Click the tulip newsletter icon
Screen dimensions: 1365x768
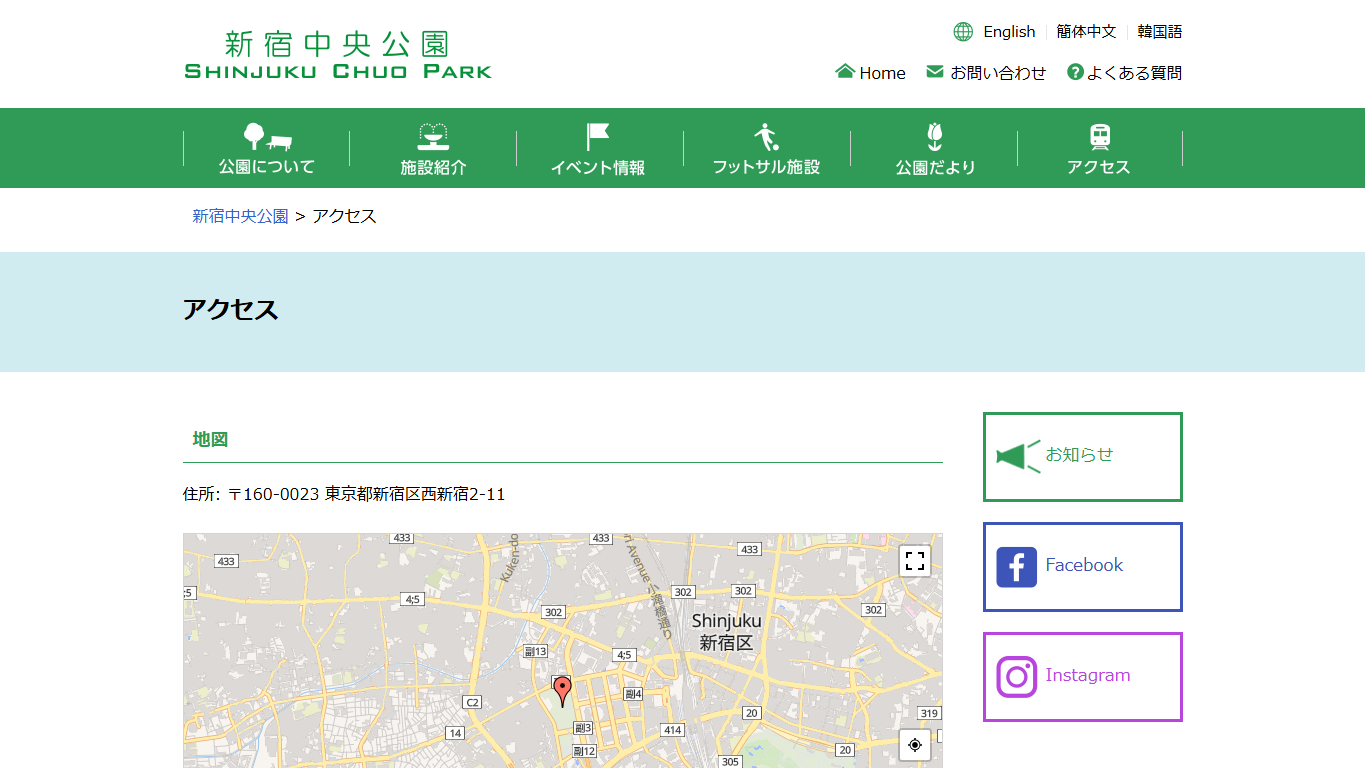[x=935, y=137]
